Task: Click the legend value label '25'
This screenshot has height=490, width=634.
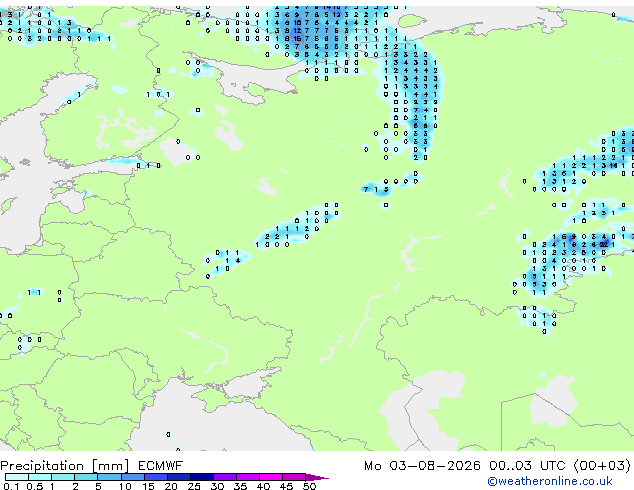Action: pyautogui.click(x=194, y=486)
